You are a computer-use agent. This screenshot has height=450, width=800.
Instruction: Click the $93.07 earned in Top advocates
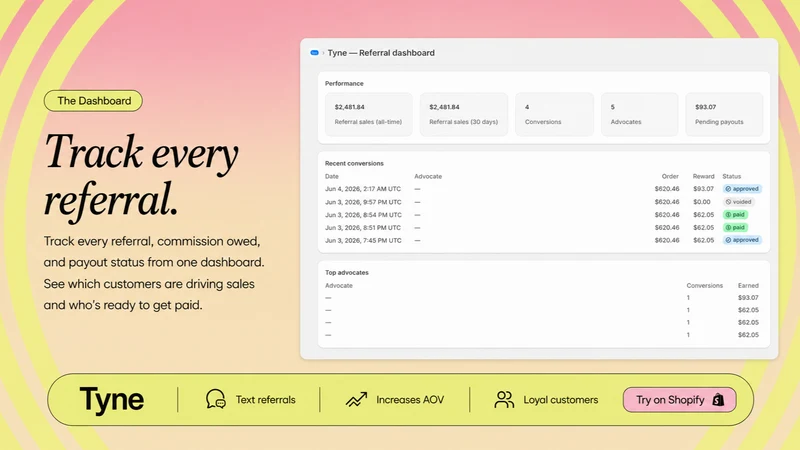click(748, 297)
